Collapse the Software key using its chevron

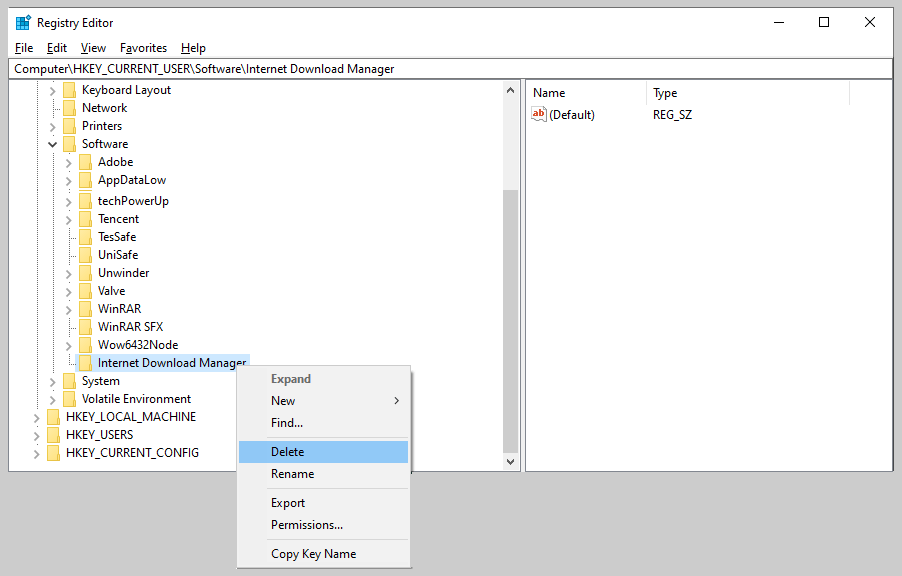click(52, 143)
